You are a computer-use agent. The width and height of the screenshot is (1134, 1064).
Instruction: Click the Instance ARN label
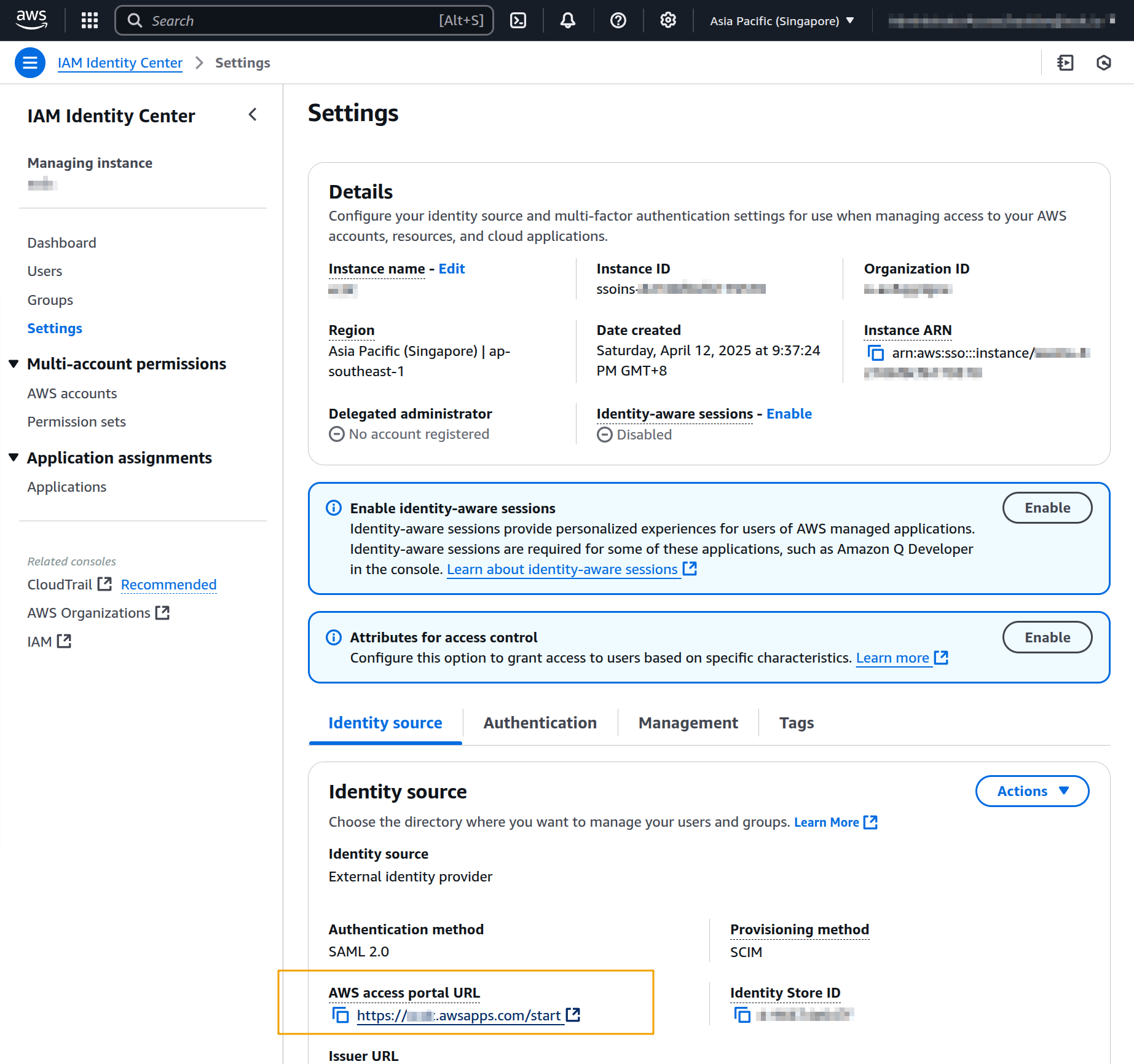coord(908,330)
